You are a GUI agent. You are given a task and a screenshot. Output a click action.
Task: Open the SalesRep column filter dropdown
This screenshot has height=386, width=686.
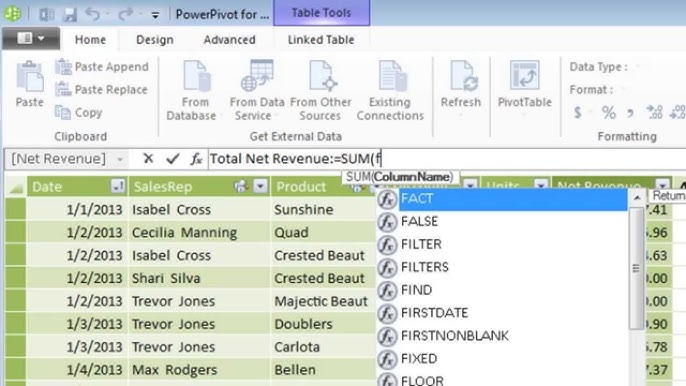coord(260,186)
